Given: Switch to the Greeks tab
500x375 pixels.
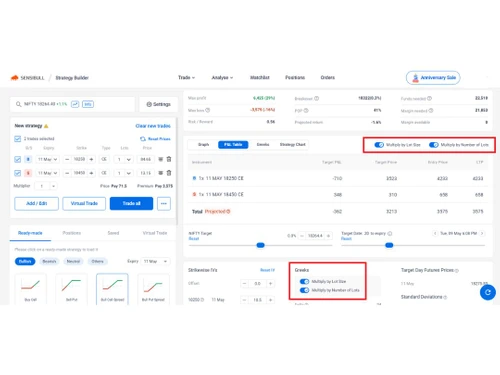Looking at the screenshot, I should [x=263, y=145].
